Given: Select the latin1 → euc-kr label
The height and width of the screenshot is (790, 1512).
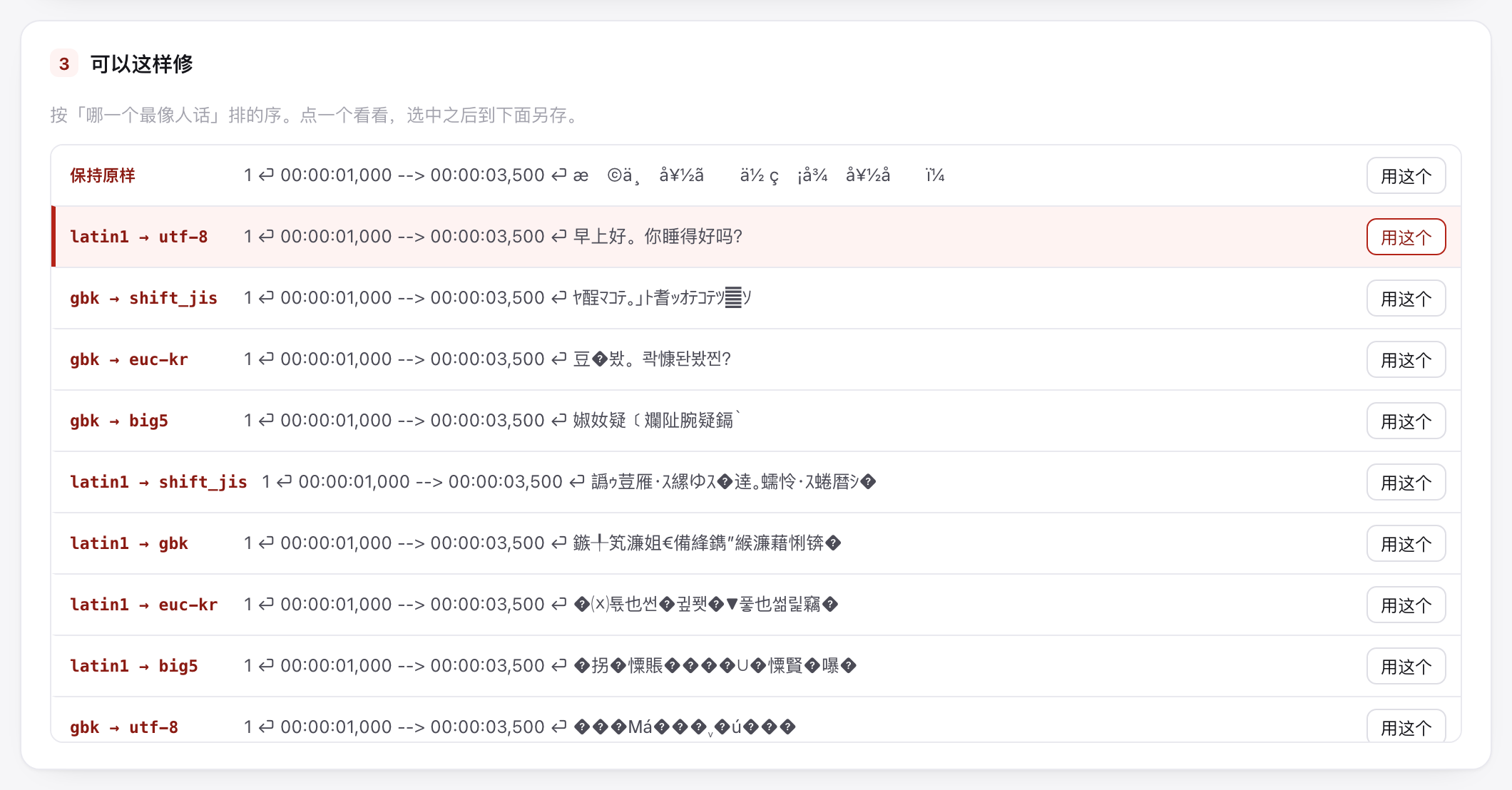Looking at the screenshot, I should coord(143,605).
